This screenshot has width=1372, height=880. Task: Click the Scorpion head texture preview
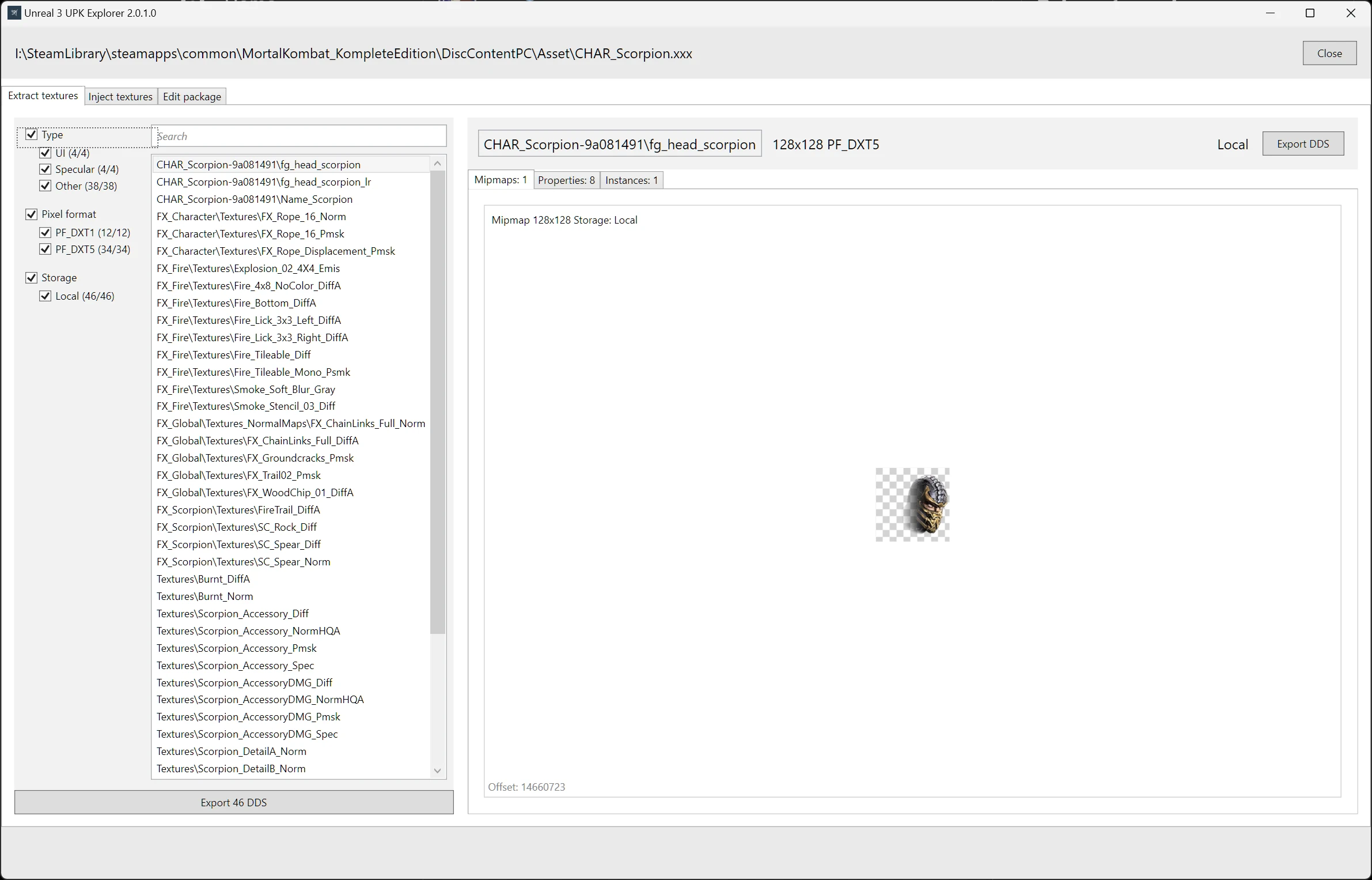coord(912,504)
